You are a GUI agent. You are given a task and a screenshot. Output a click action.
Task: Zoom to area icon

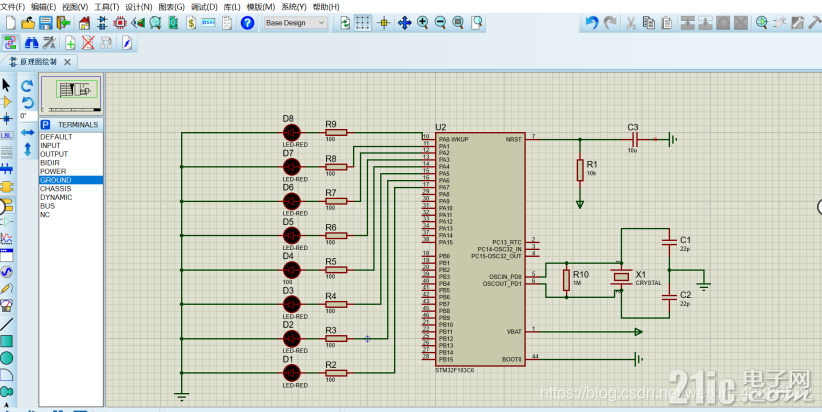click(477, 23)
